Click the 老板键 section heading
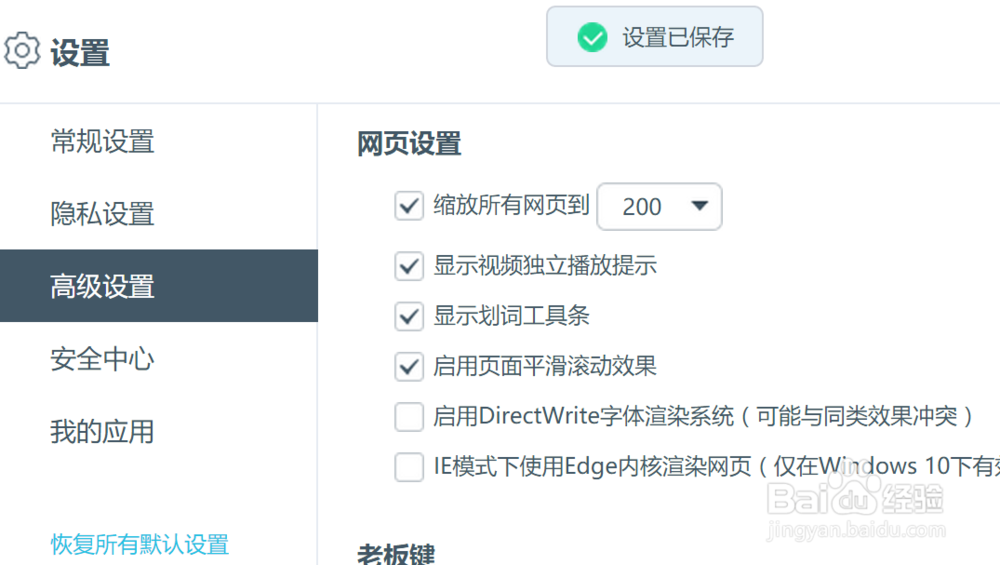 (x=396, y=554)
